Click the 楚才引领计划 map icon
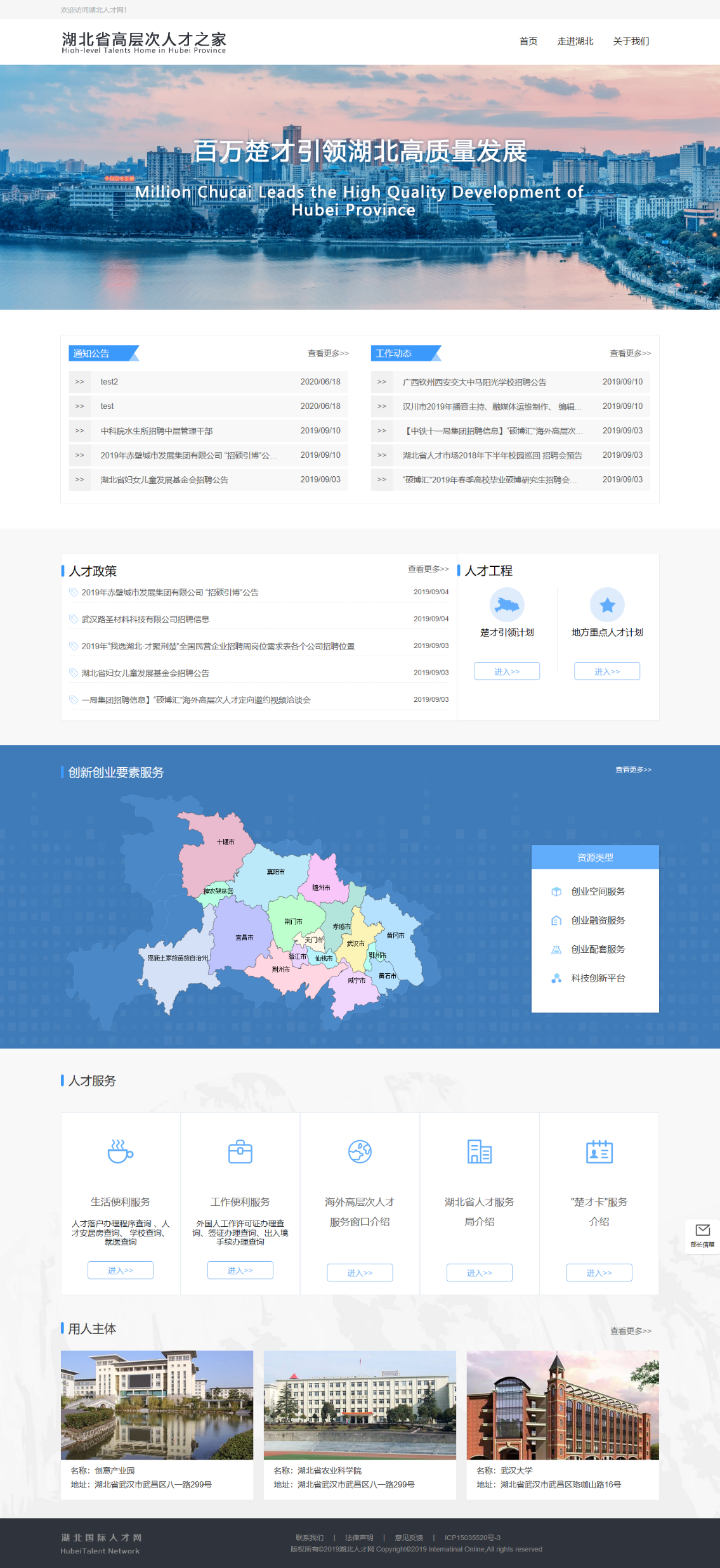This screenshot has height=1568, width=720. coord(507,605)
